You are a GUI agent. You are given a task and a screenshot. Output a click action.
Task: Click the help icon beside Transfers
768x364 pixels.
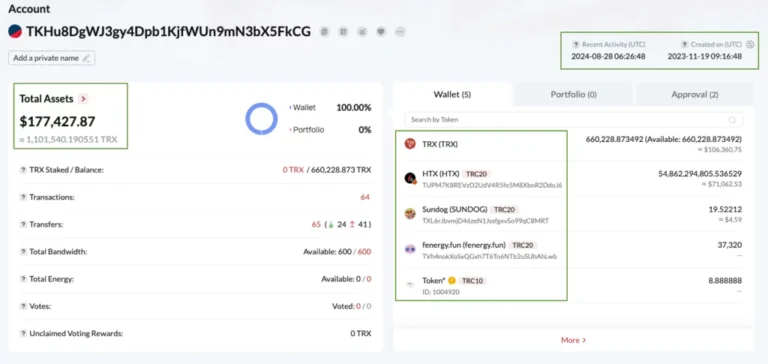(x=23, y=224)
